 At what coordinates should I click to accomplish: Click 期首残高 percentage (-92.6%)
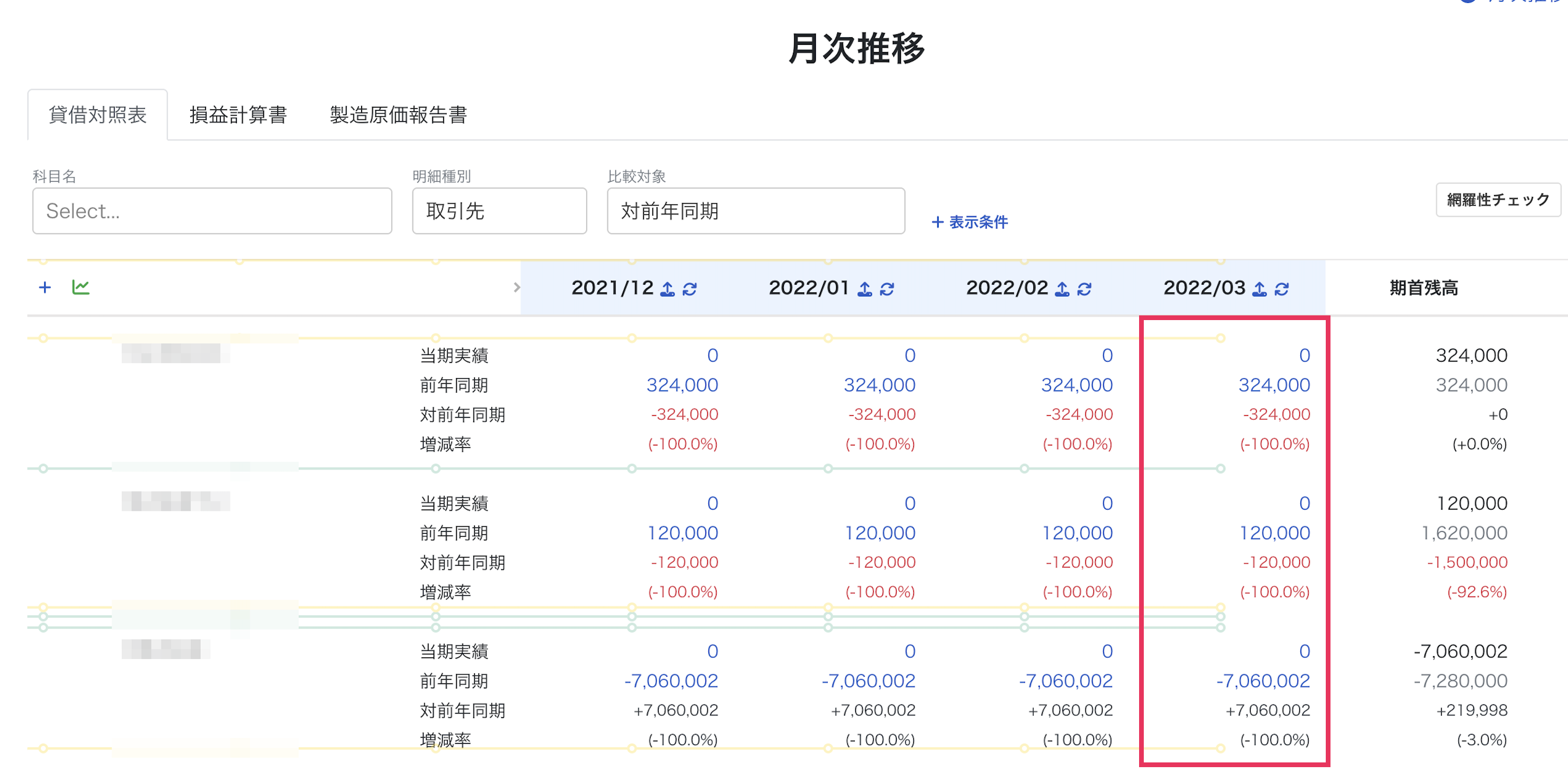tap(1476, 592)
